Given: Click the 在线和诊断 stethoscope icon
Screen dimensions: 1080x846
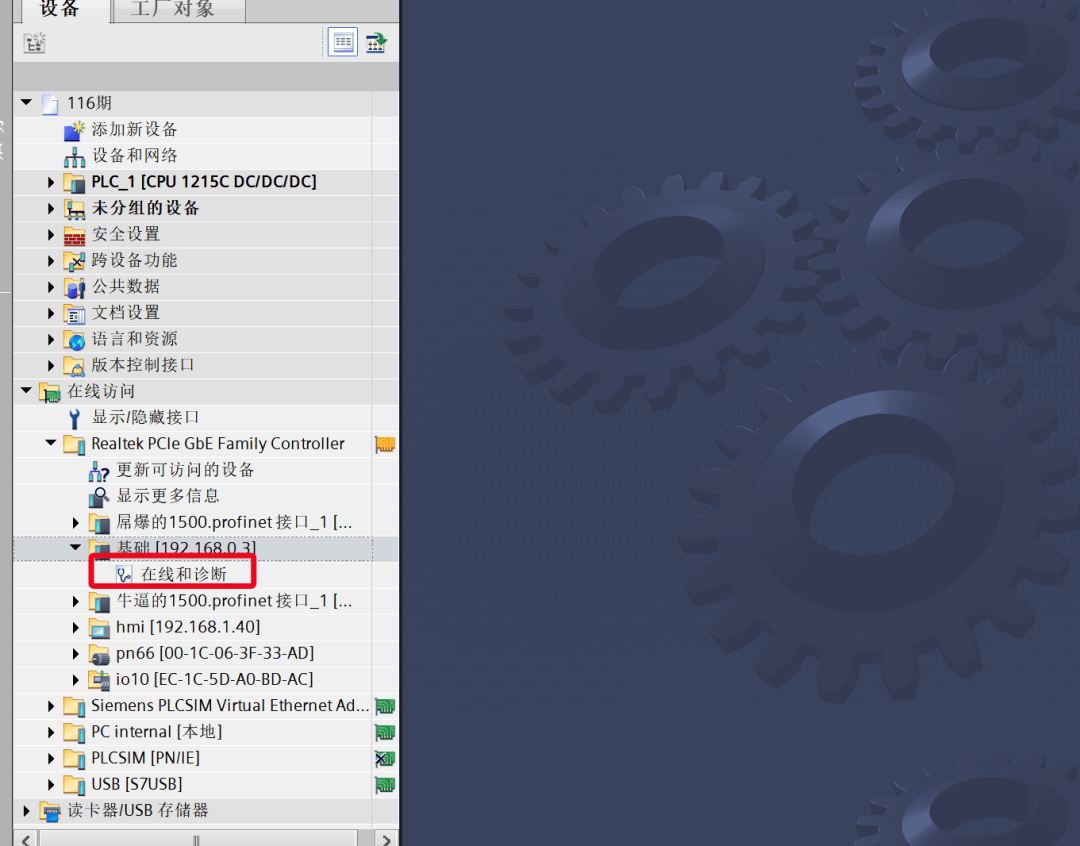Looking at the screenshot, I should (x=124, y=575).
